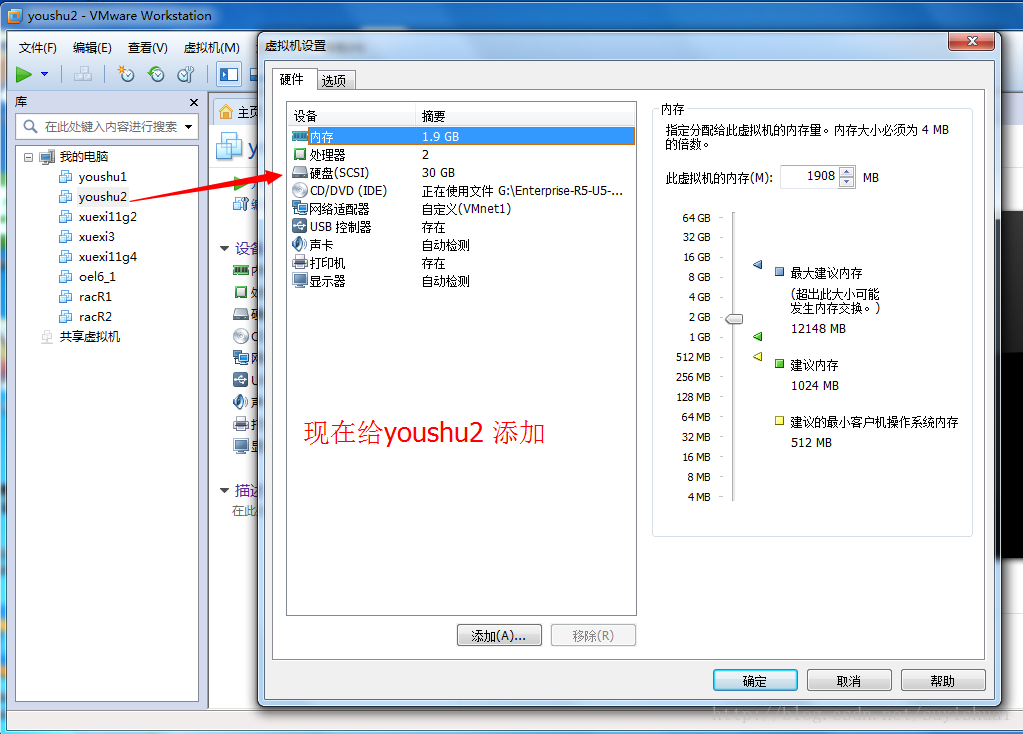Increase memory with the up stepper arrow
Image resolution: width=1023 pixels, height=734 pixels.
847,172
